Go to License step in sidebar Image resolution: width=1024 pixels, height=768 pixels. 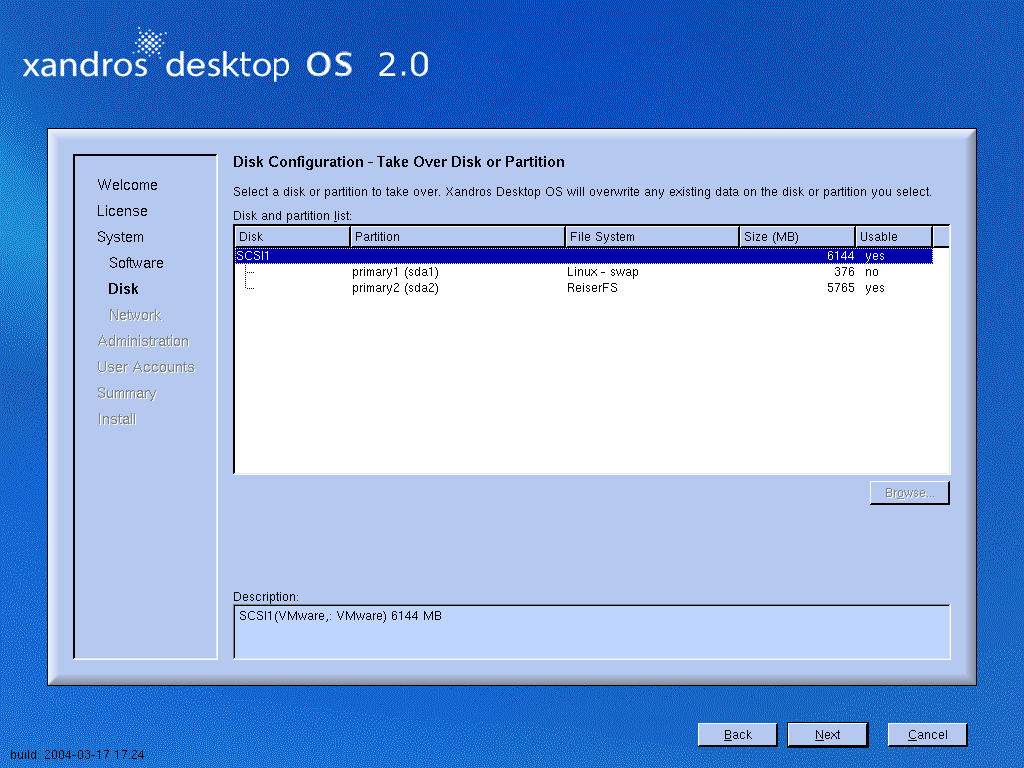coord(122,211)
